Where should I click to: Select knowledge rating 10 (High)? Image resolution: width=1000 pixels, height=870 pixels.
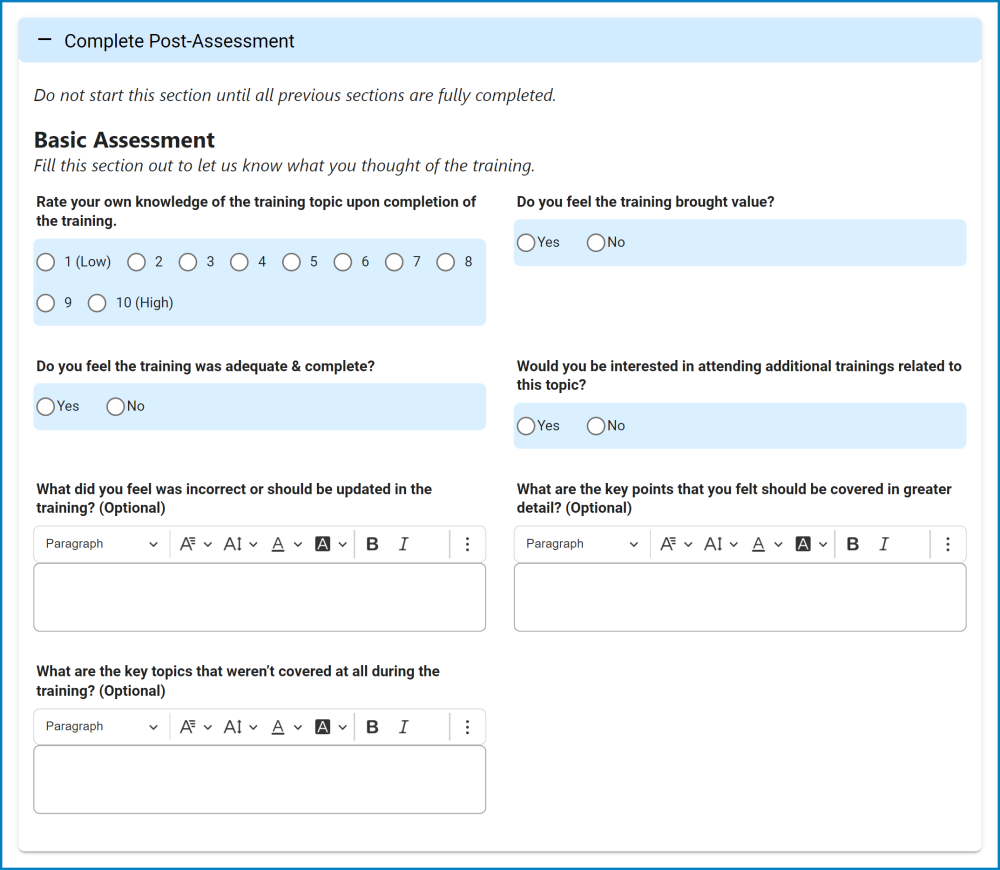pos(97,303)
